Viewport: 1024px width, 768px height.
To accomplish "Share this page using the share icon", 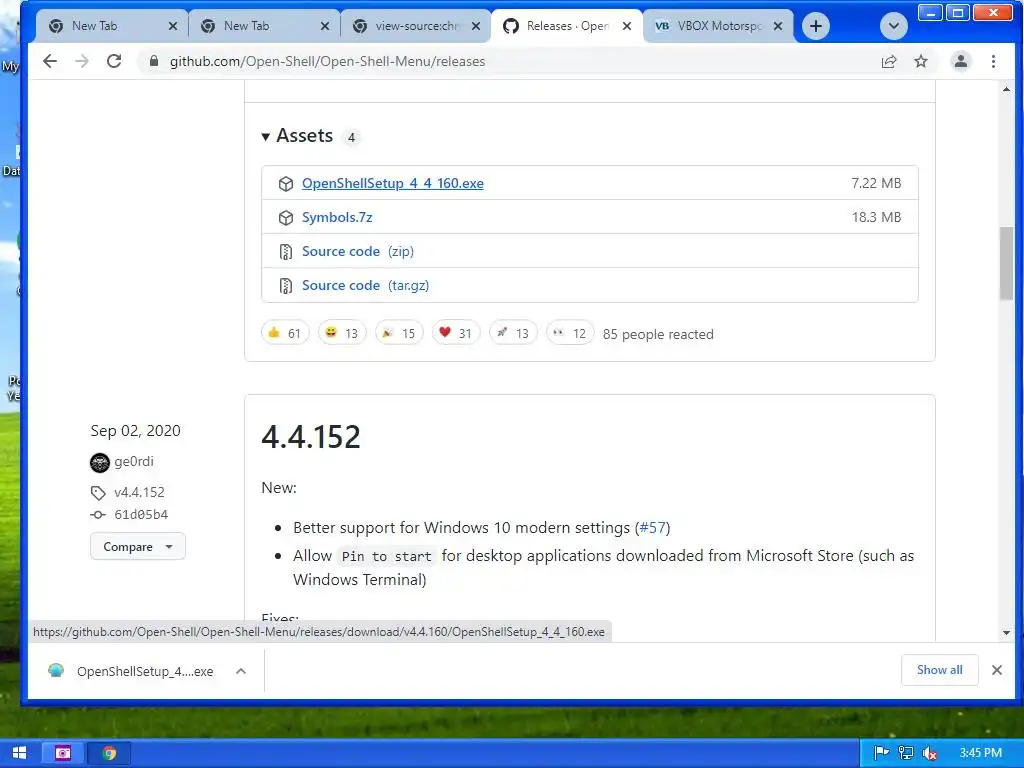I will point(889,61).
